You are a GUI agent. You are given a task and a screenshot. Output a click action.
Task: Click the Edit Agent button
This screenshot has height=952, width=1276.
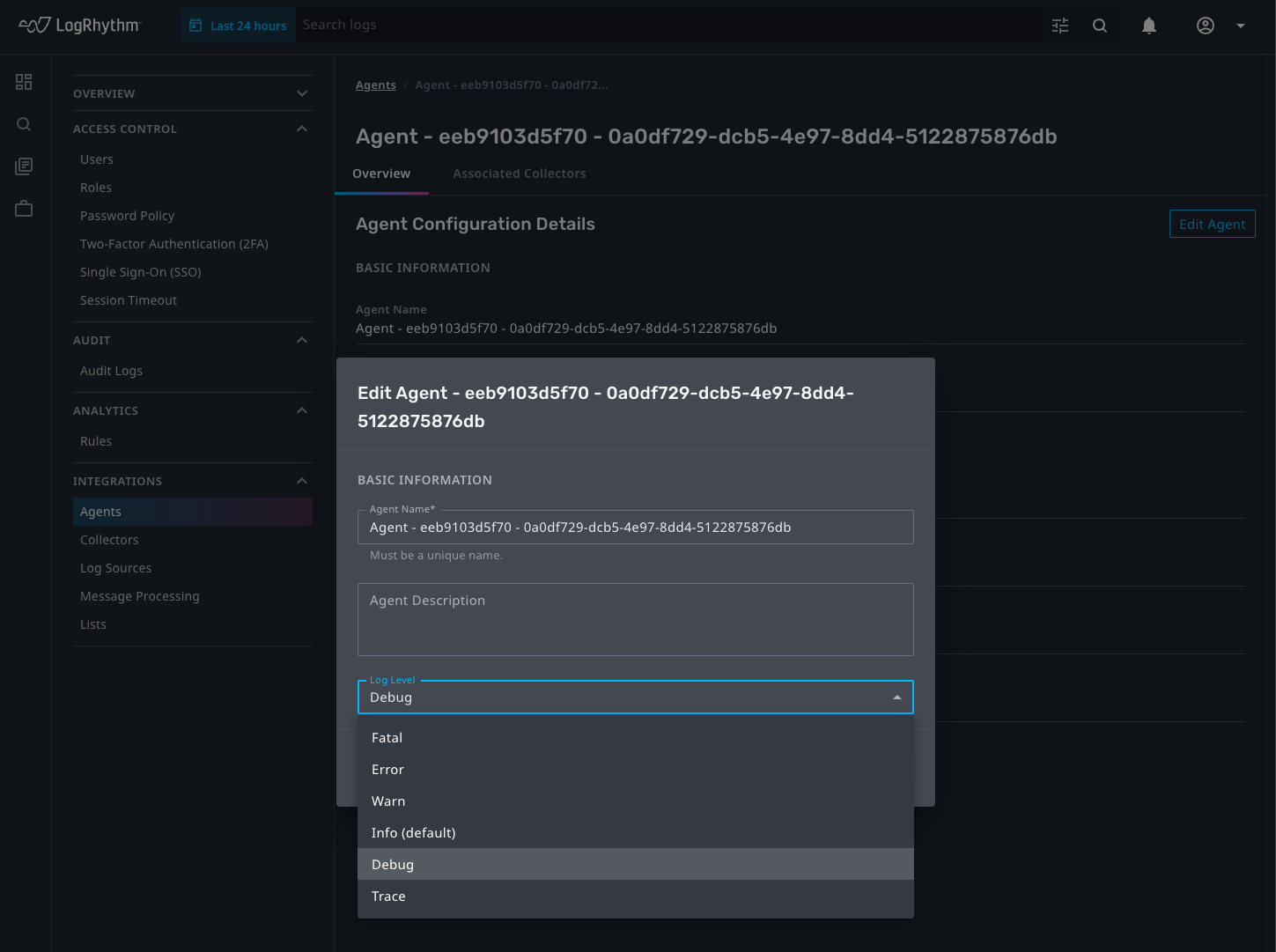tap(1213, 224)
